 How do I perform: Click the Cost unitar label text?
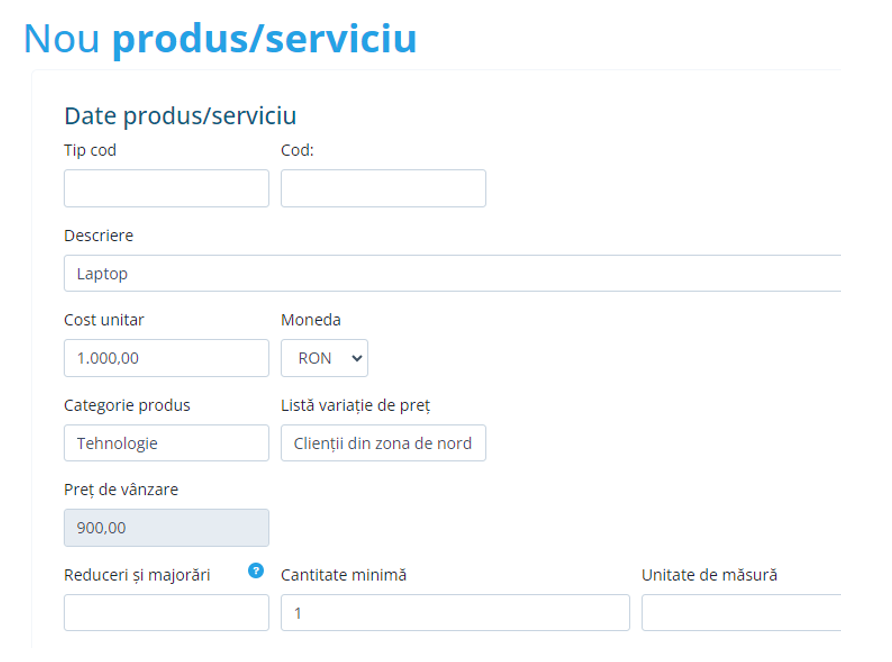coord(105,321)
